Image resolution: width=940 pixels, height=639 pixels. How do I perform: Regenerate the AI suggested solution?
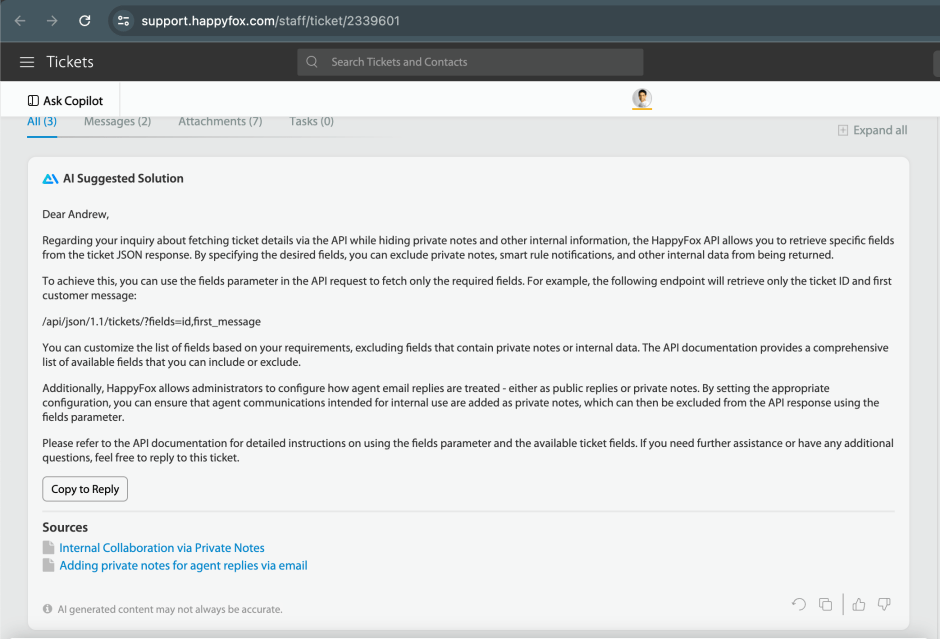[798, 604]
